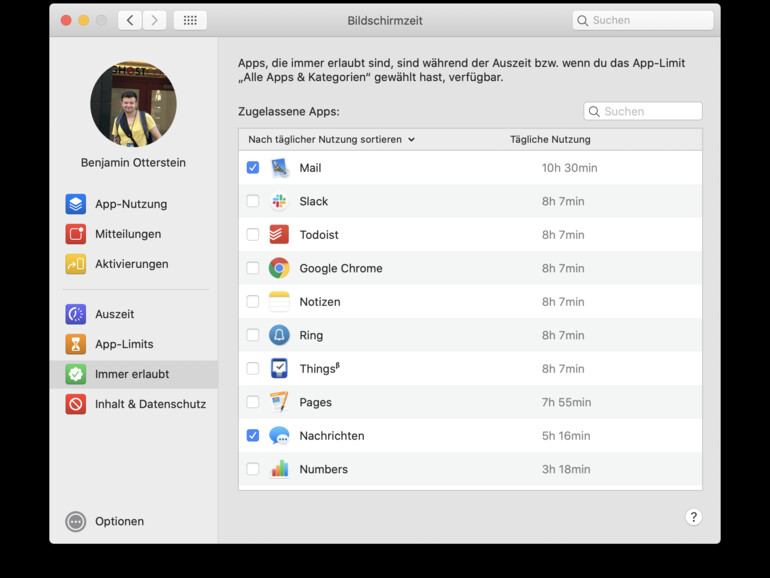The width and height of the screenshot is (770, 578).
Task: Select the 'Immer erlaubt' sidebar item
Action: [x=133, y=374]
